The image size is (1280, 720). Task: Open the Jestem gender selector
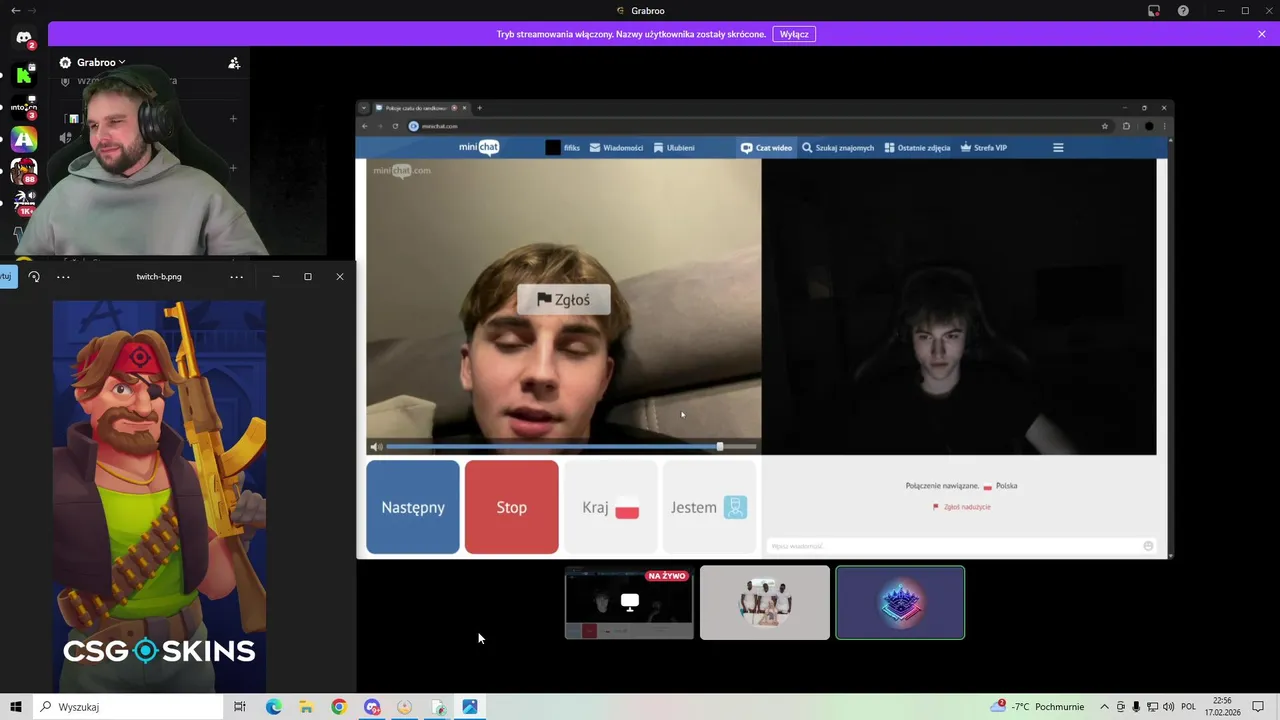click(x=709, y=507)
